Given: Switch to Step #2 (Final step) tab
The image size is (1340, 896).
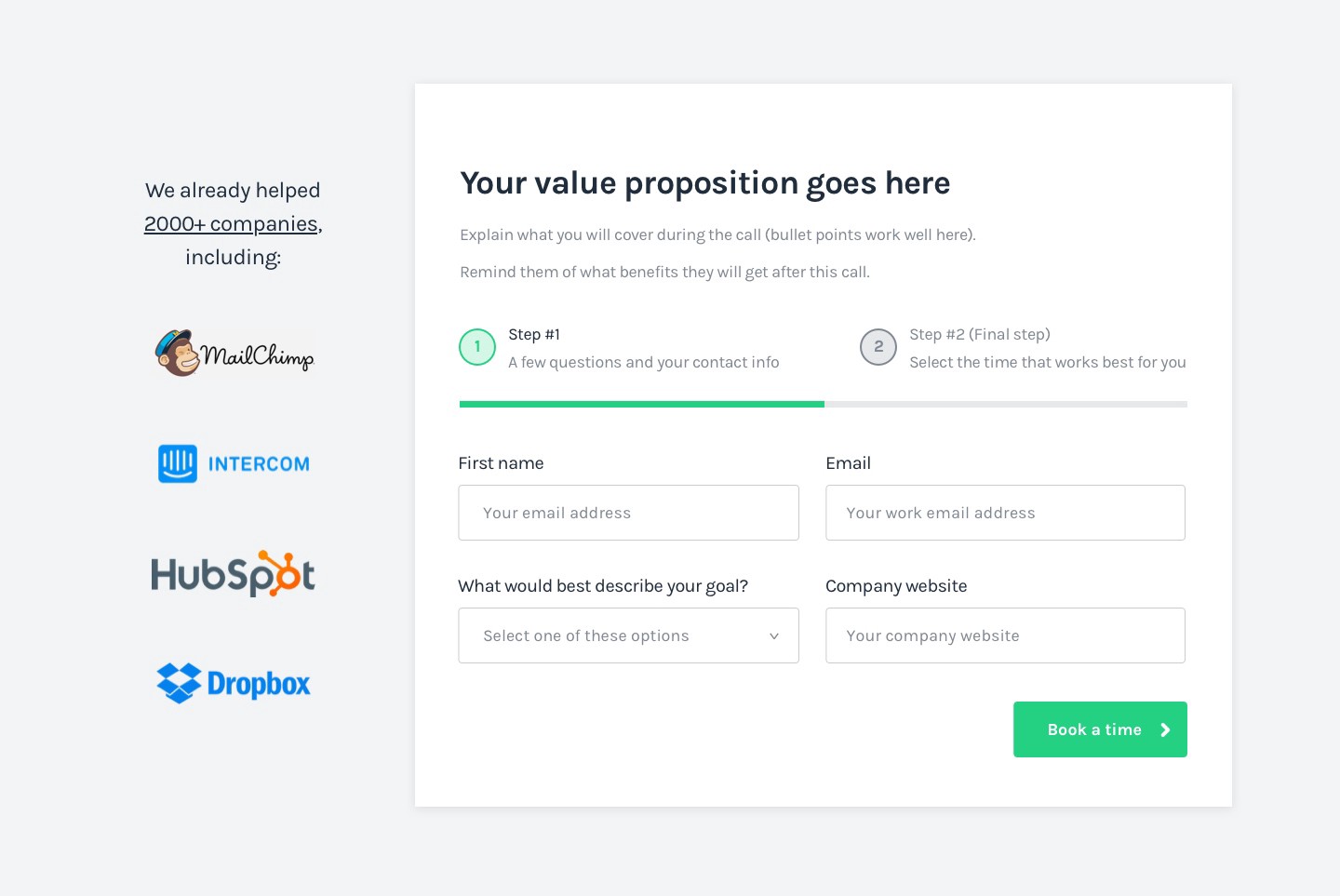Looking at the screenshot, I should tap(979, 335).
